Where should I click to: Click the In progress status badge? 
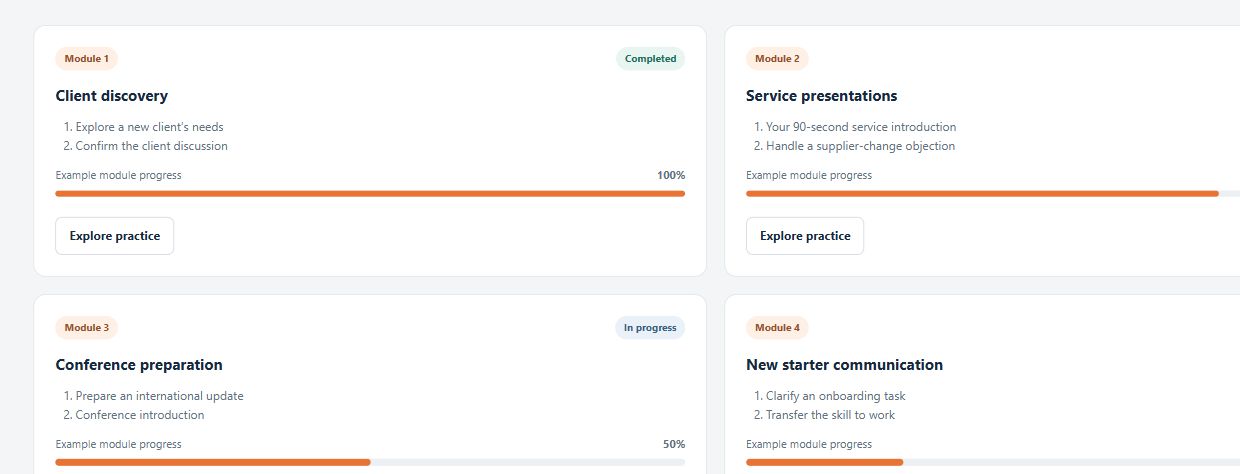(x=650, y=327)
